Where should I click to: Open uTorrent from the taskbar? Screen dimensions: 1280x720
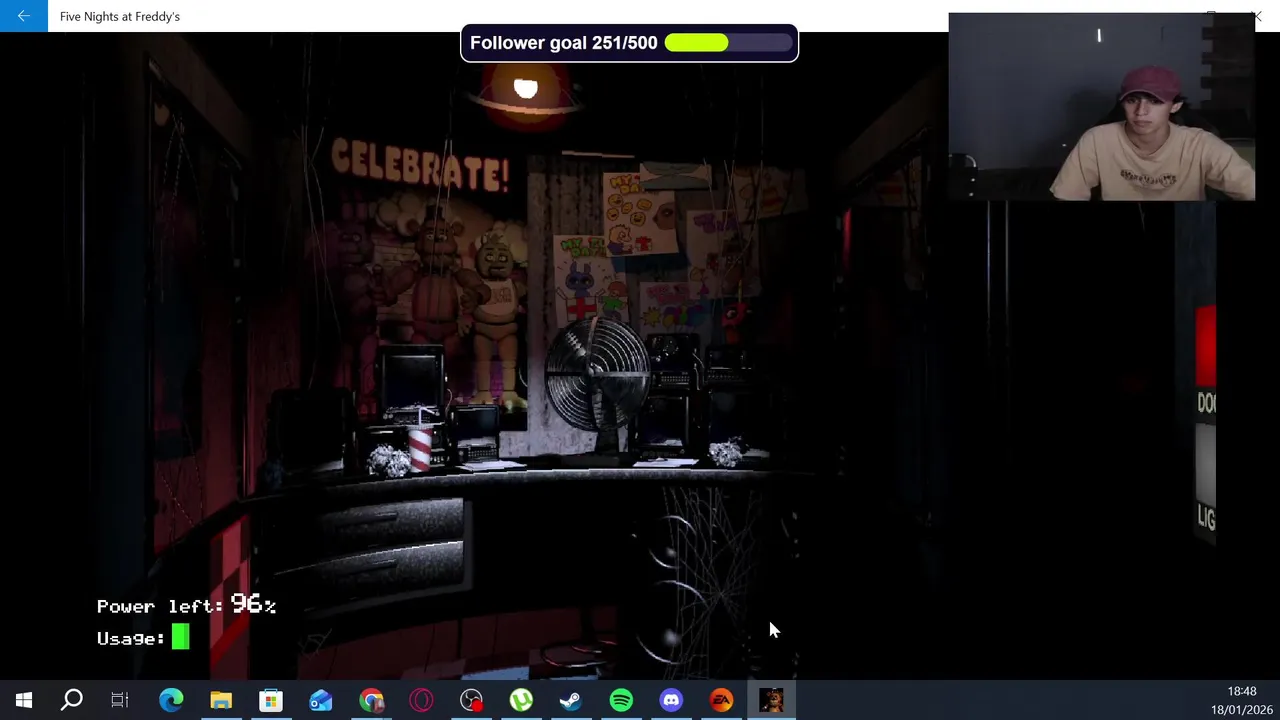pyautogui.click(x=521, y=700)
